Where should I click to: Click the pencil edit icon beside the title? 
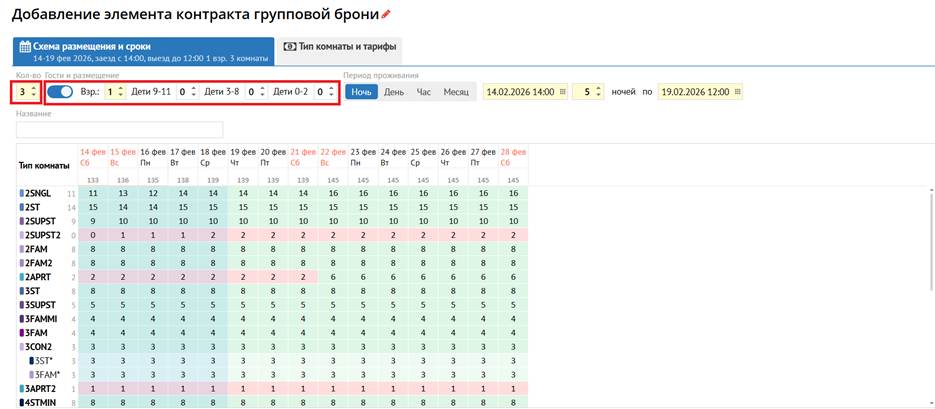point(387,15)
